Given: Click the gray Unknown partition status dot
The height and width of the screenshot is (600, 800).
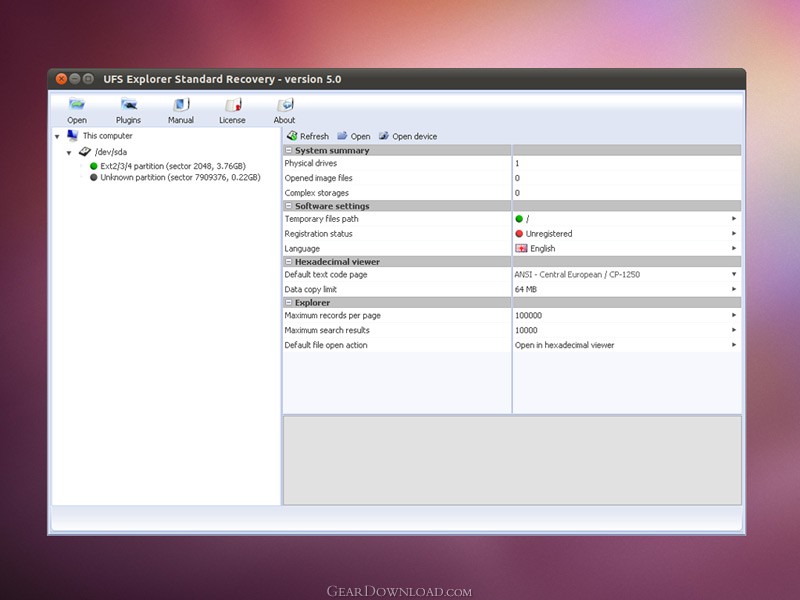Looking at the screenshot, I should click(x=93, y=178).
